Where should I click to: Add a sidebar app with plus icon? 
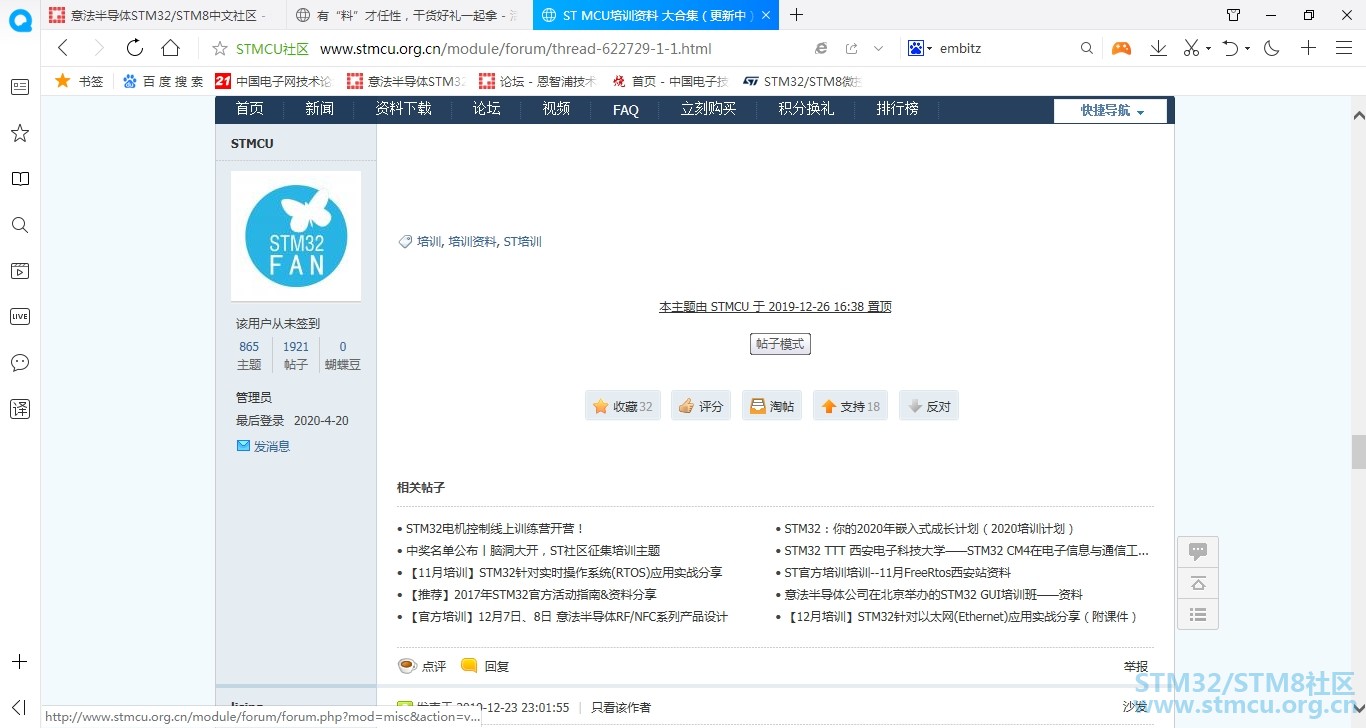point(20,662)
